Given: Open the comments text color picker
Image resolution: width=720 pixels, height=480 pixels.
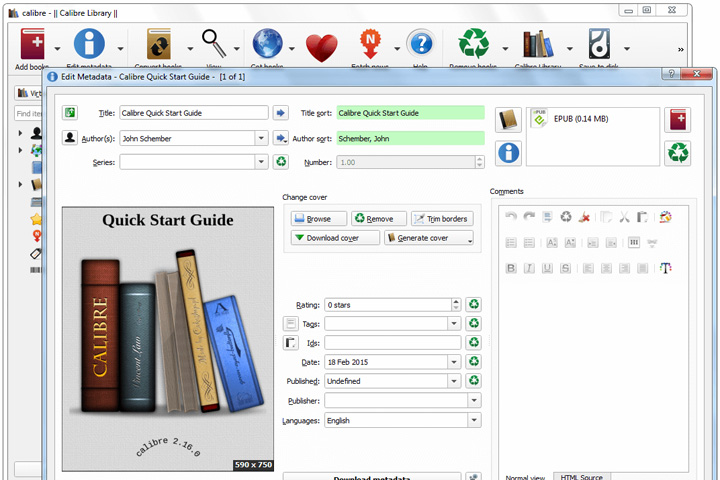Looking at the screenshot, I should point(665,268).
